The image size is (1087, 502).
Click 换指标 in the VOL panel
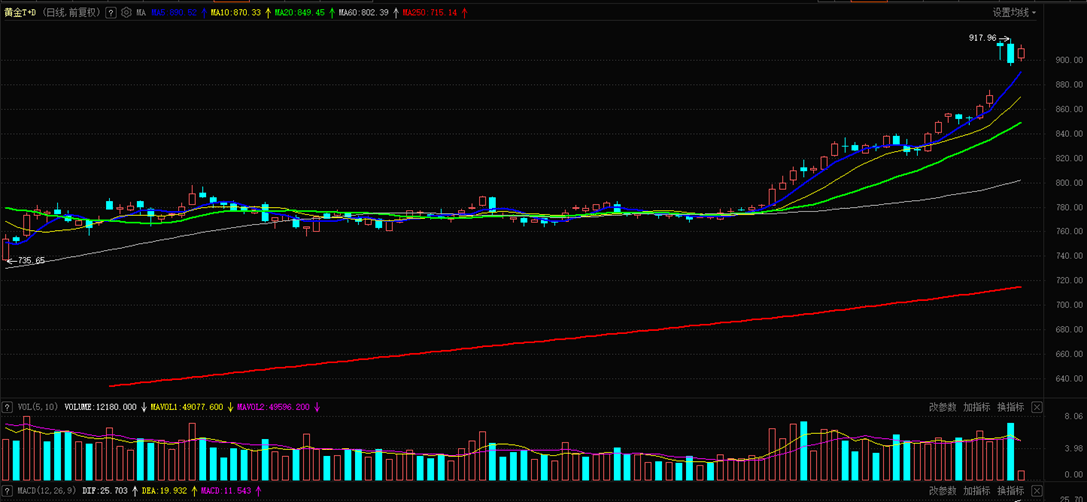pos(1010,407)
